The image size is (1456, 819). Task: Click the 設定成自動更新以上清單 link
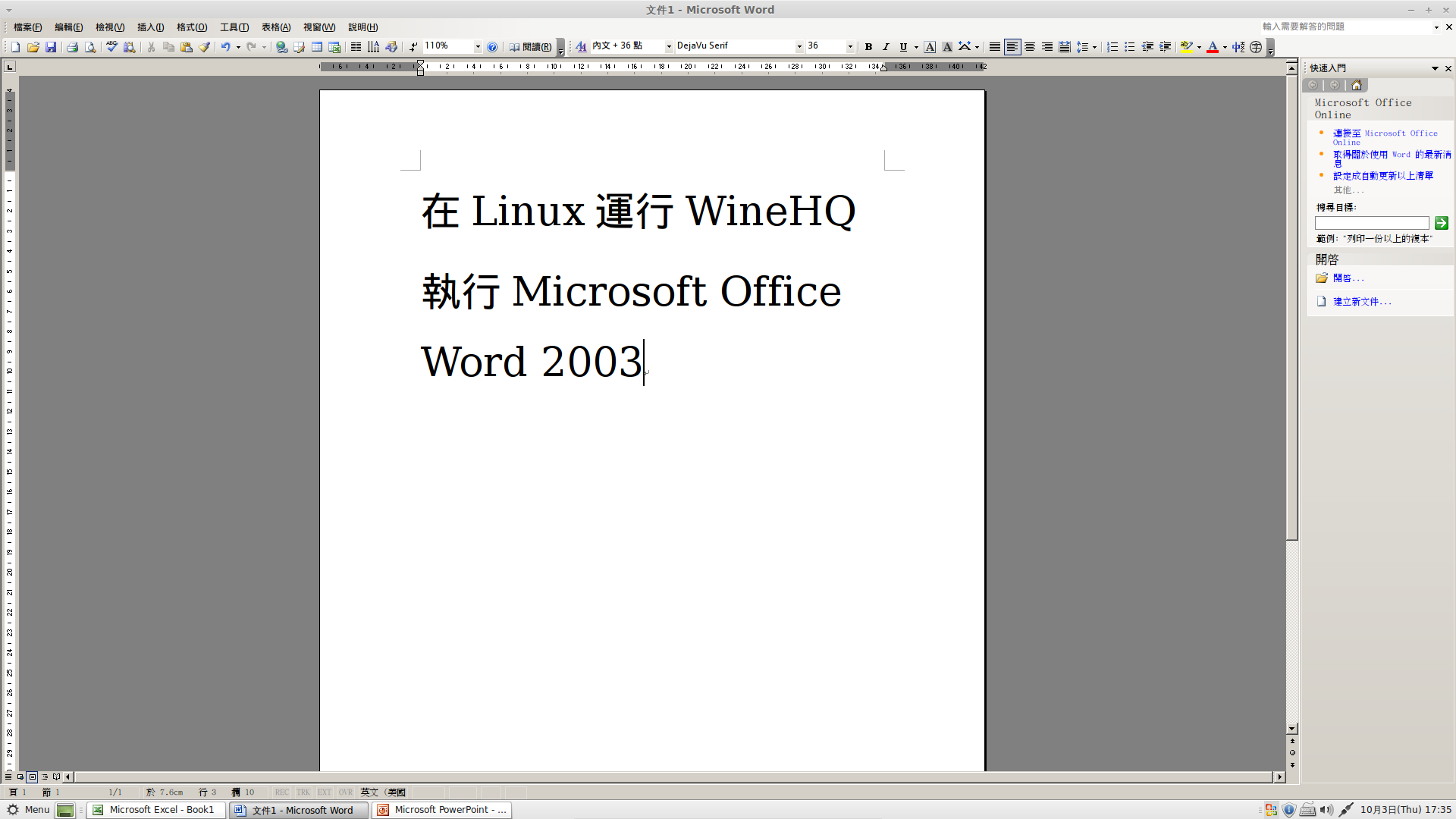click(1383, 176)
